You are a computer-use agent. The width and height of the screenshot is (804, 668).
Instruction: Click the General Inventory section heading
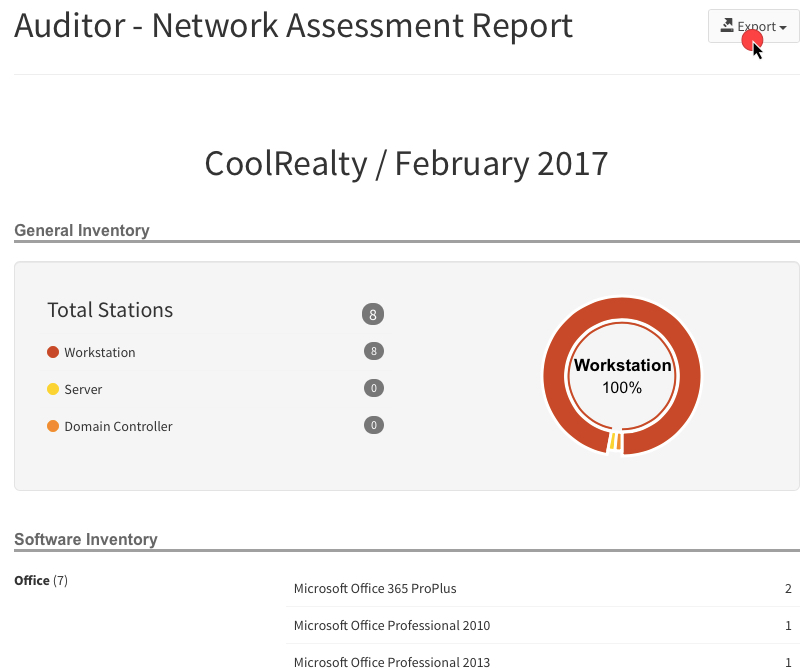pyautogui.click(x=82, y=230)
